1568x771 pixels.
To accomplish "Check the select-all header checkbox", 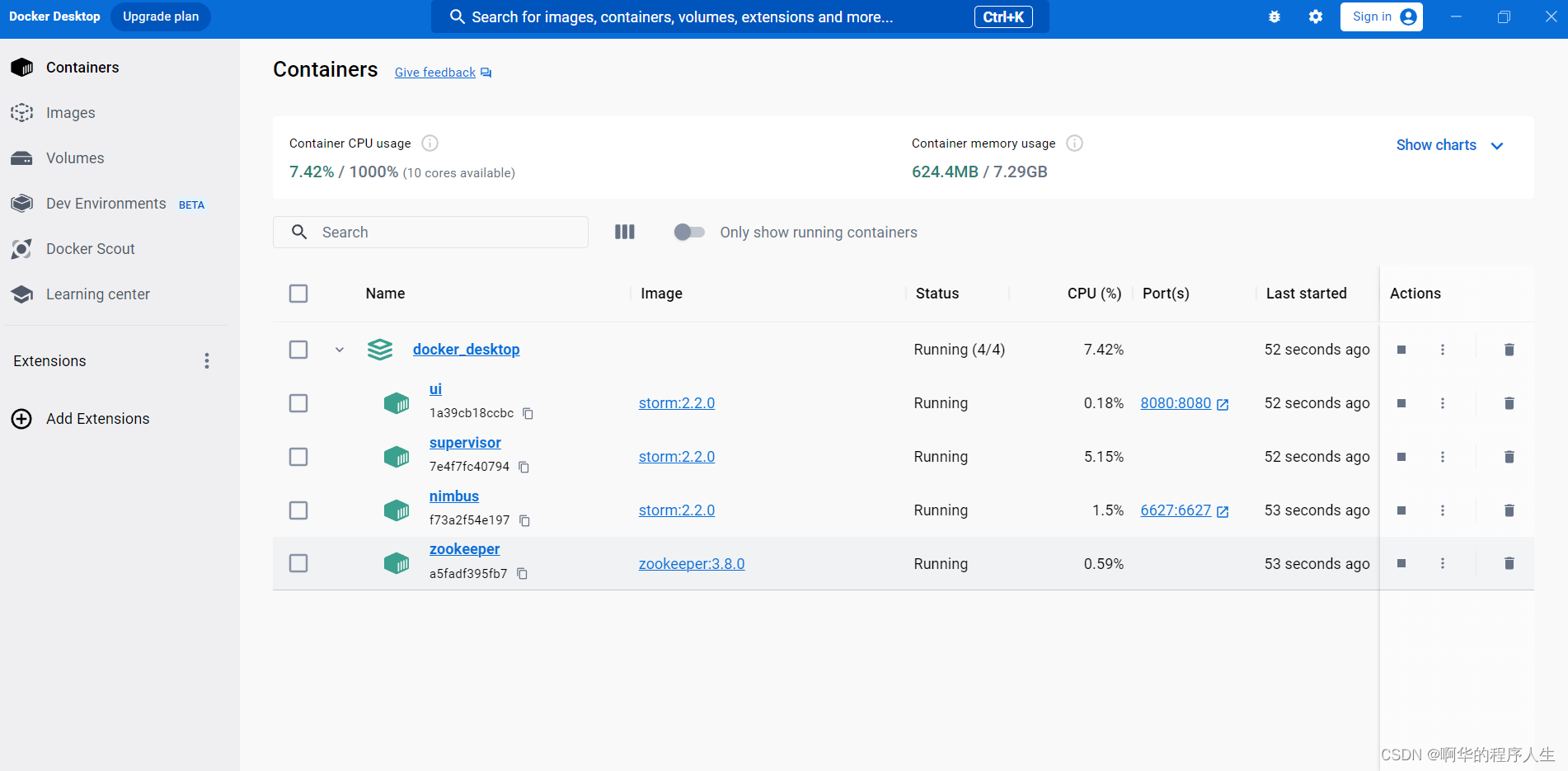I will (x=298, y=294).
